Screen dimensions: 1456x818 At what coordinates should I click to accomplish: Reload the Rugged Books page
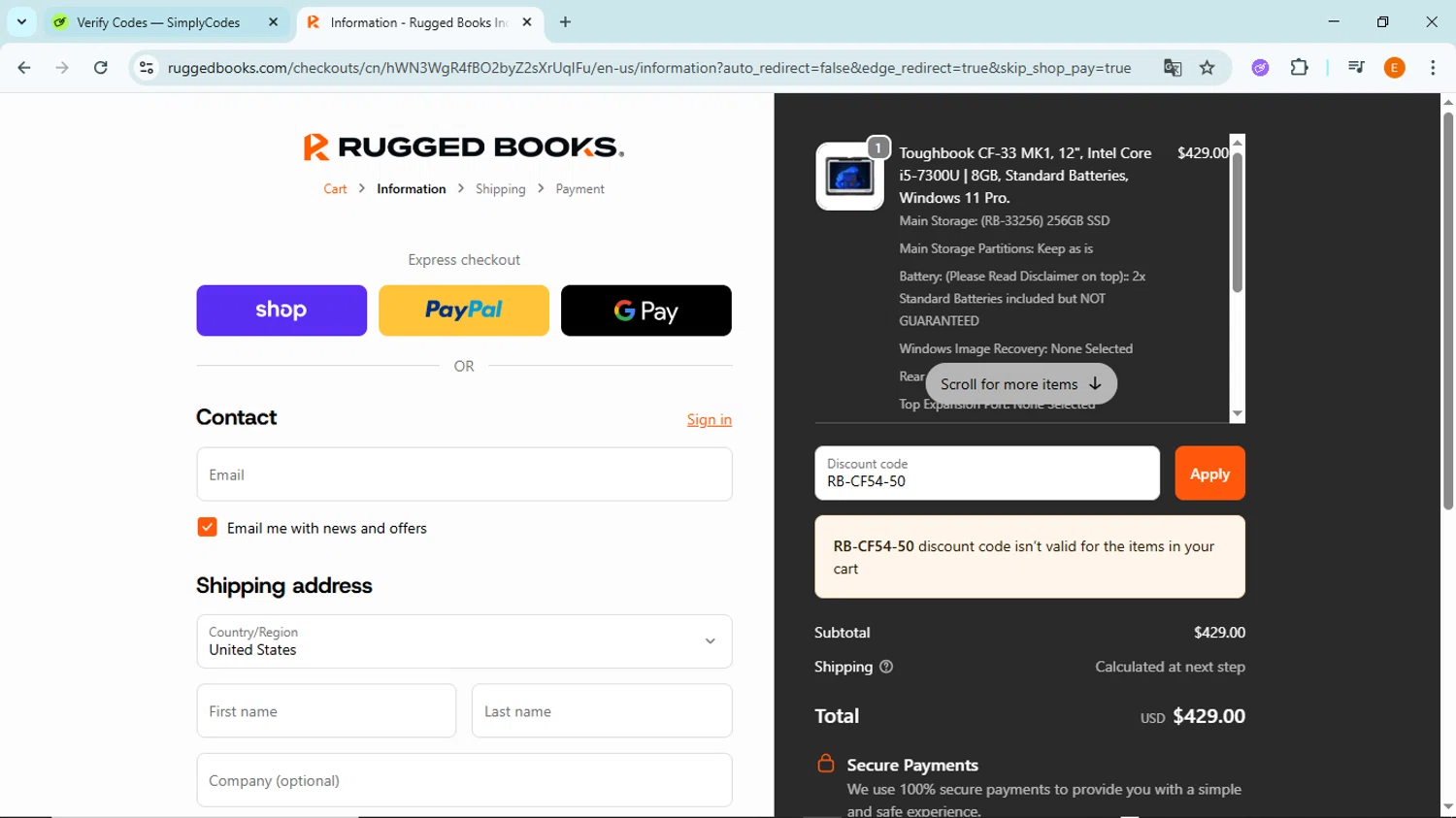[101, 68]
